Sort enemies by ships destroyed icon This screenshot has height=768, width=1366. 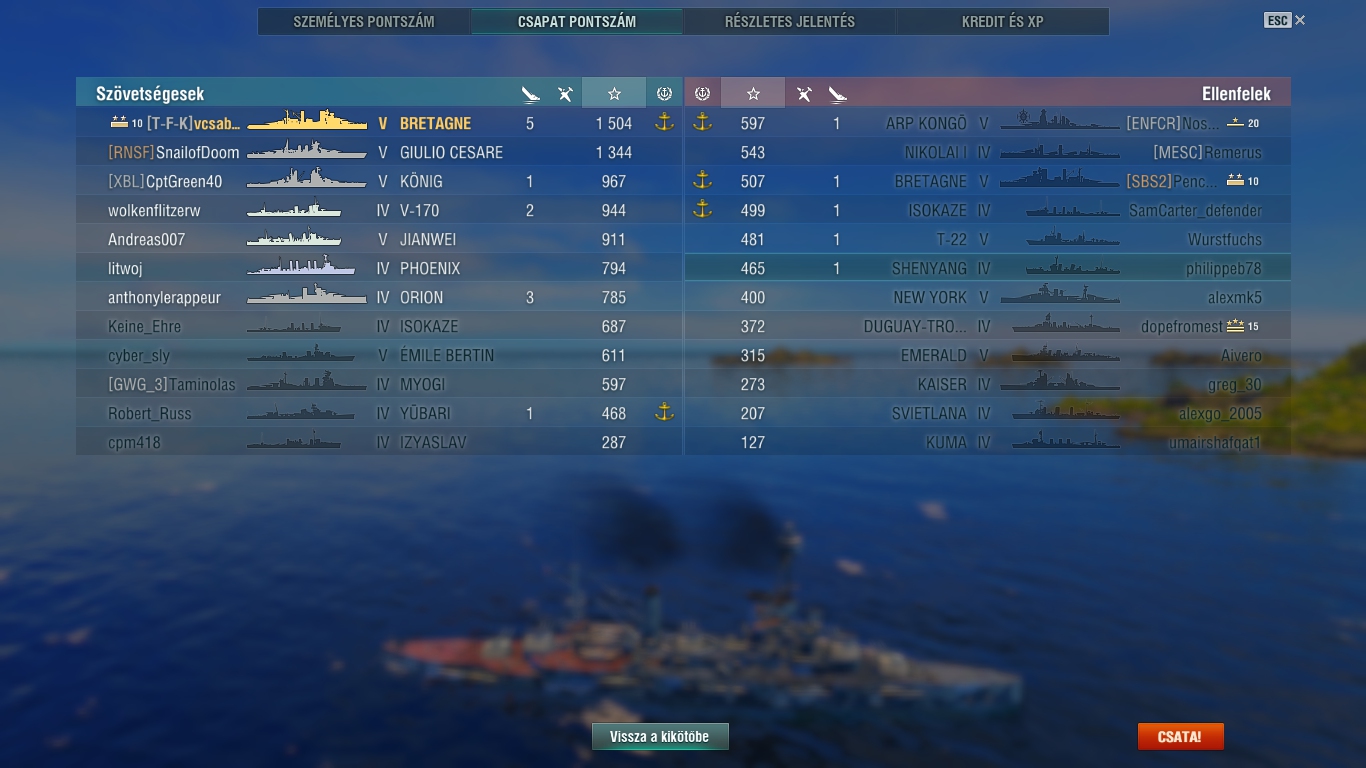(837, 94)
